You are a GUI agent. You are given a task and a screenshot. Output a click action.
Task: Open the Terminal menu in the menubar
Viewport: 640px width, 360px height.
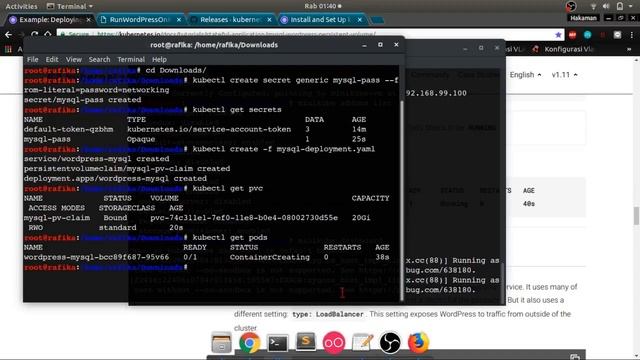(131, 60)
